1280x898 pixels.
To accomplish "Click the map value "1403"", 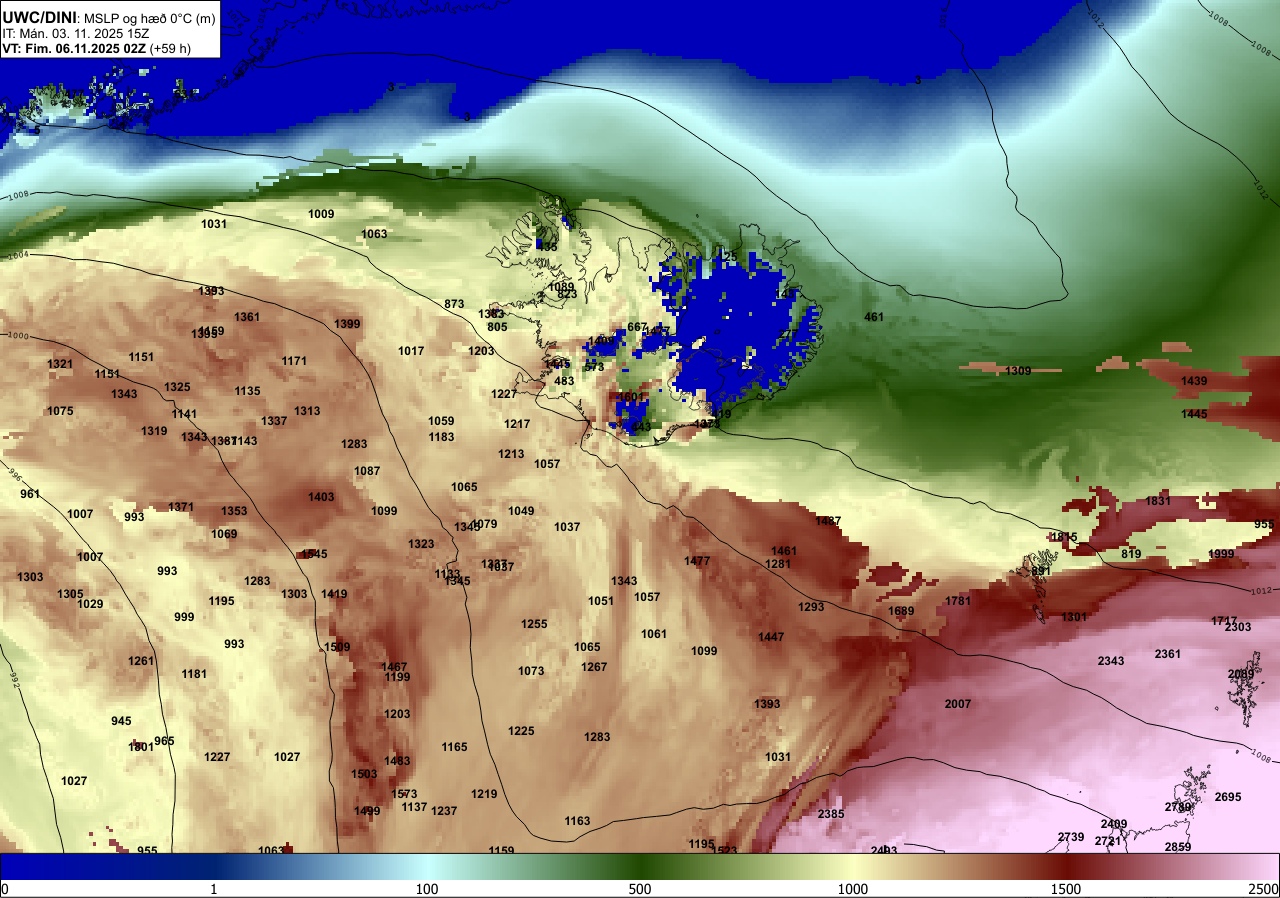I will pyautogui.click(x=321, y=497).
